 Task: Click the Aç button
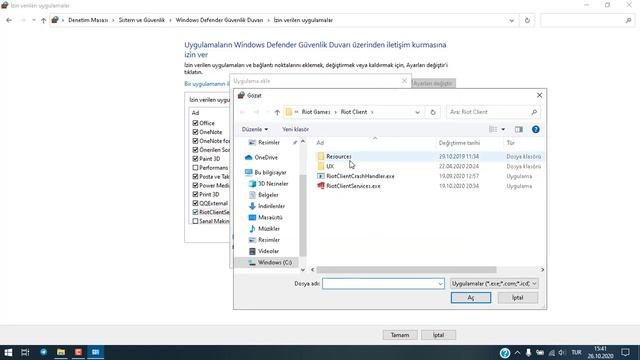click(471, 298)
